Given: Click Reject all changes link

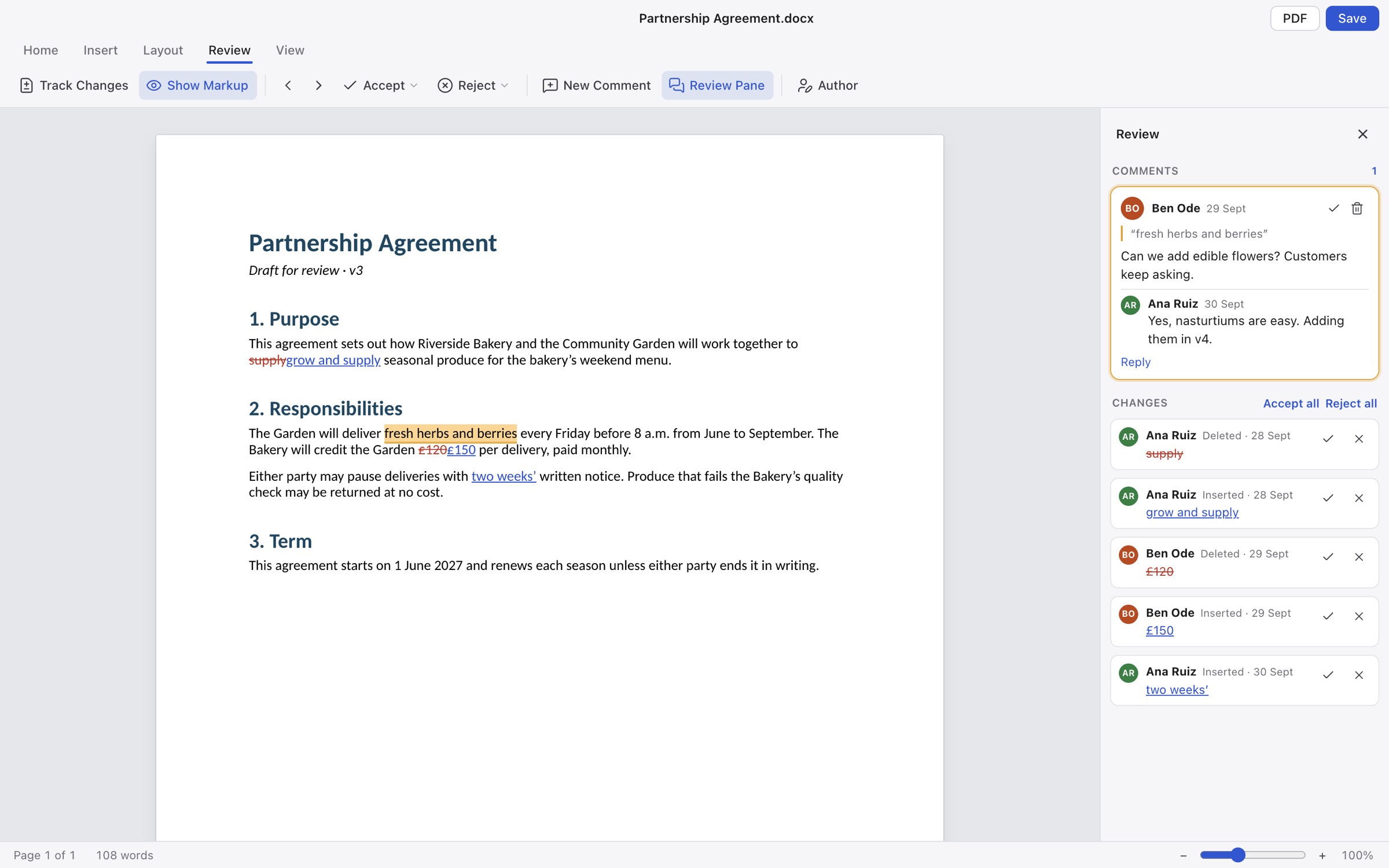Looking at the screenshot, I should click(x=1351, y=403).
